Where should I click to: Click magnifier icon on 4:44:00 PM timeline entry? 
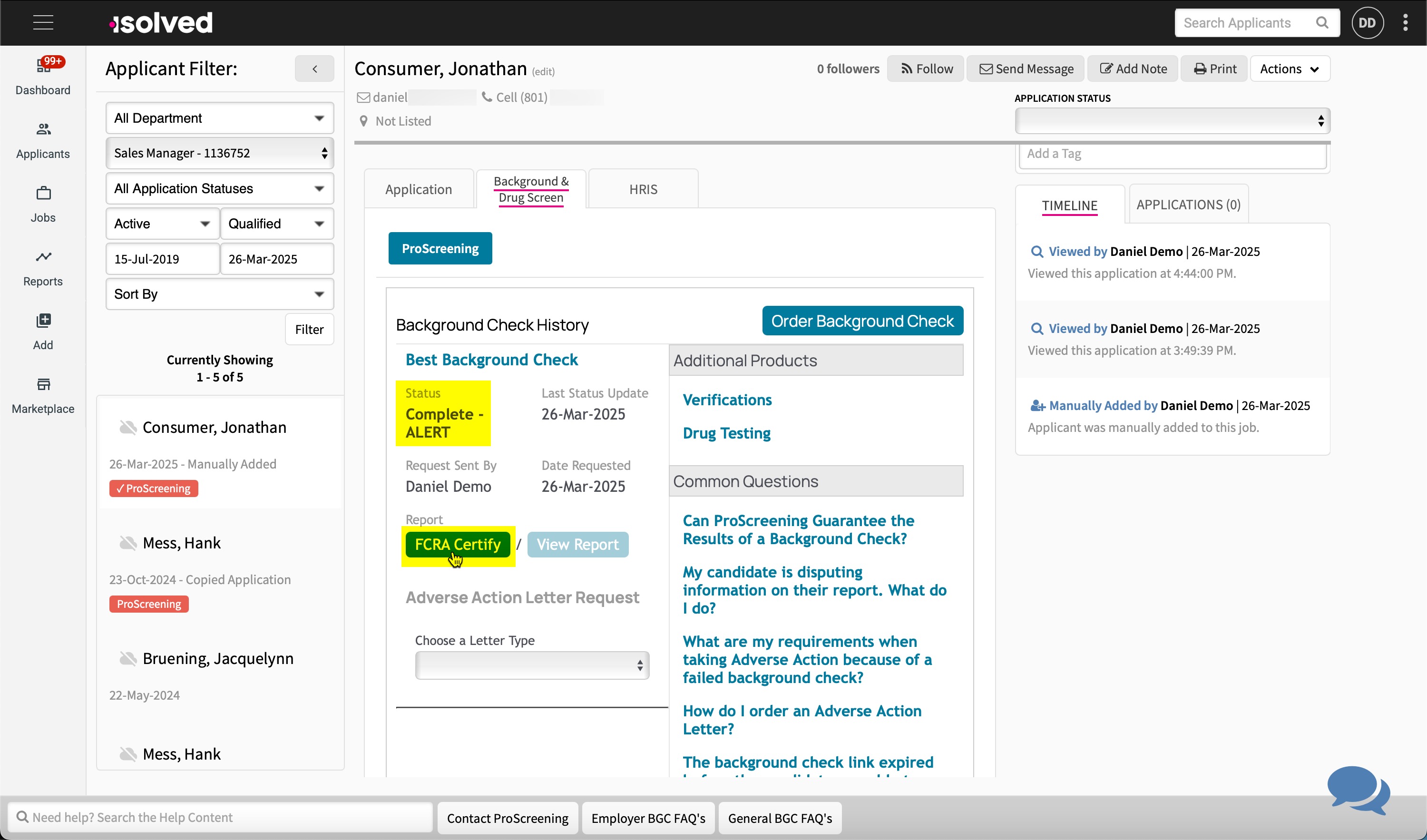(1036, 252)
